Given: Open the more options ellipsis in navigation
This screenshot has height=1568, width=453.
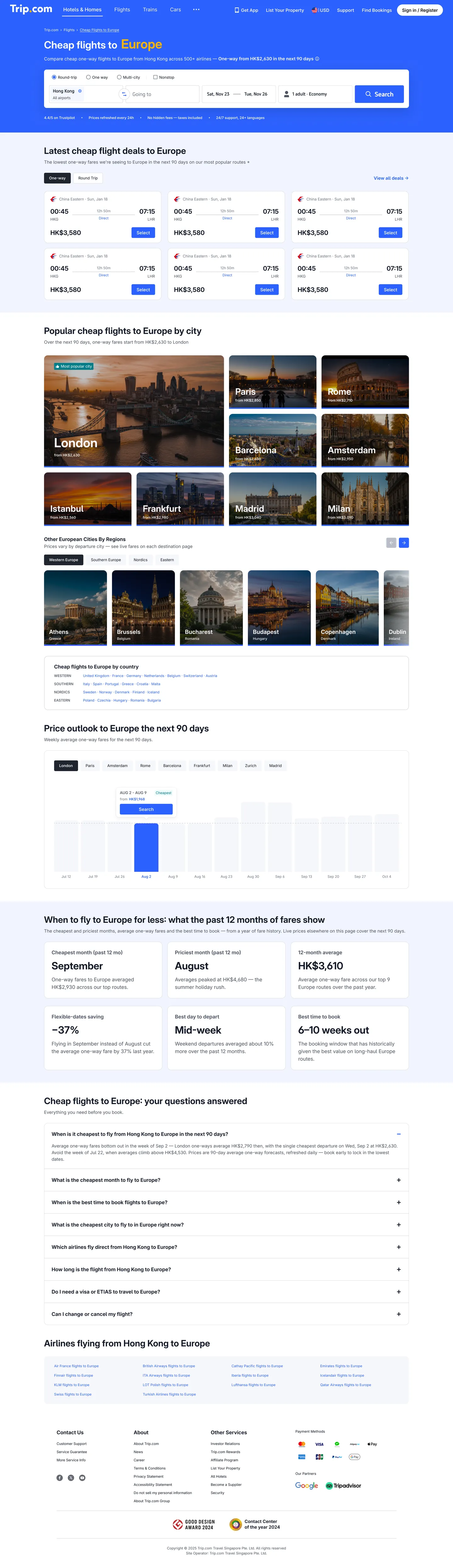Looking at the screenshot, I should tap(196, 10).
